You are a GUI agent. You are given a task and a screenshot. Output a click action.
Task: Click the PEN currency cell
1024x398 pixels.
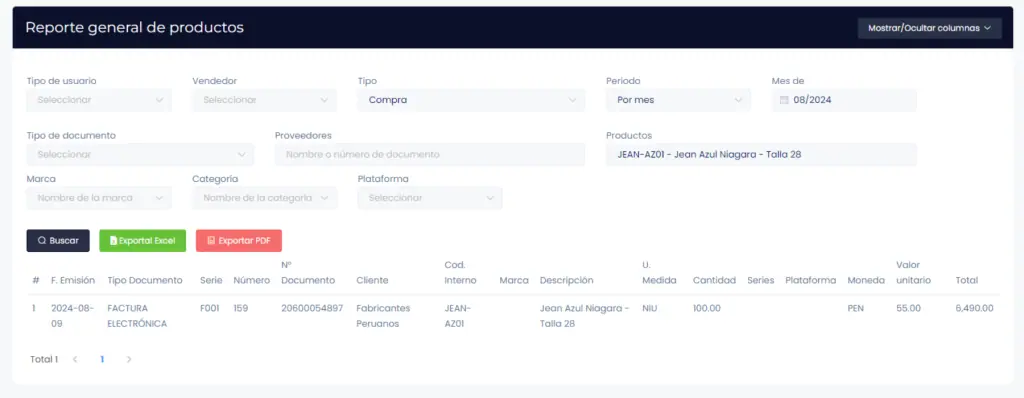point(856,308)
